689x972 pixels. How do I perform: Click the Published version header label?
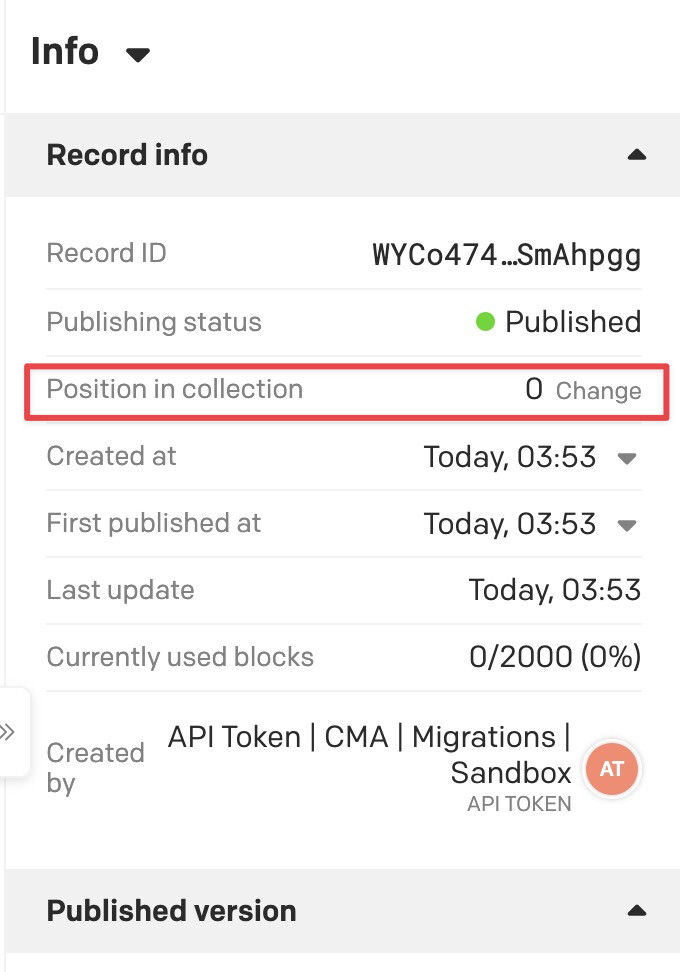point(171,911)
